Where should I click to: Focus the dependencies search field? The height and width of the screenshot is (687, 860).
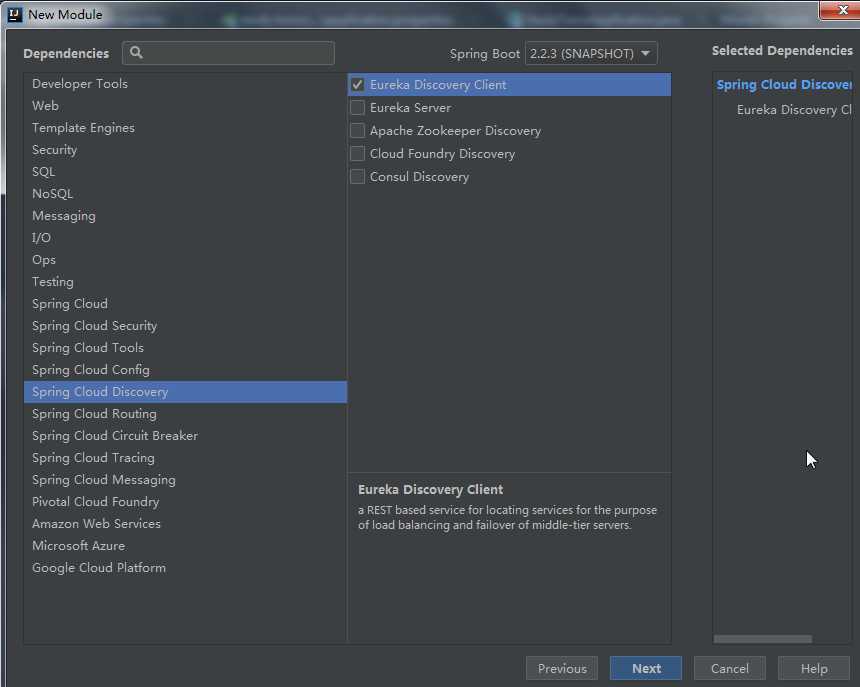pos(228,53)
